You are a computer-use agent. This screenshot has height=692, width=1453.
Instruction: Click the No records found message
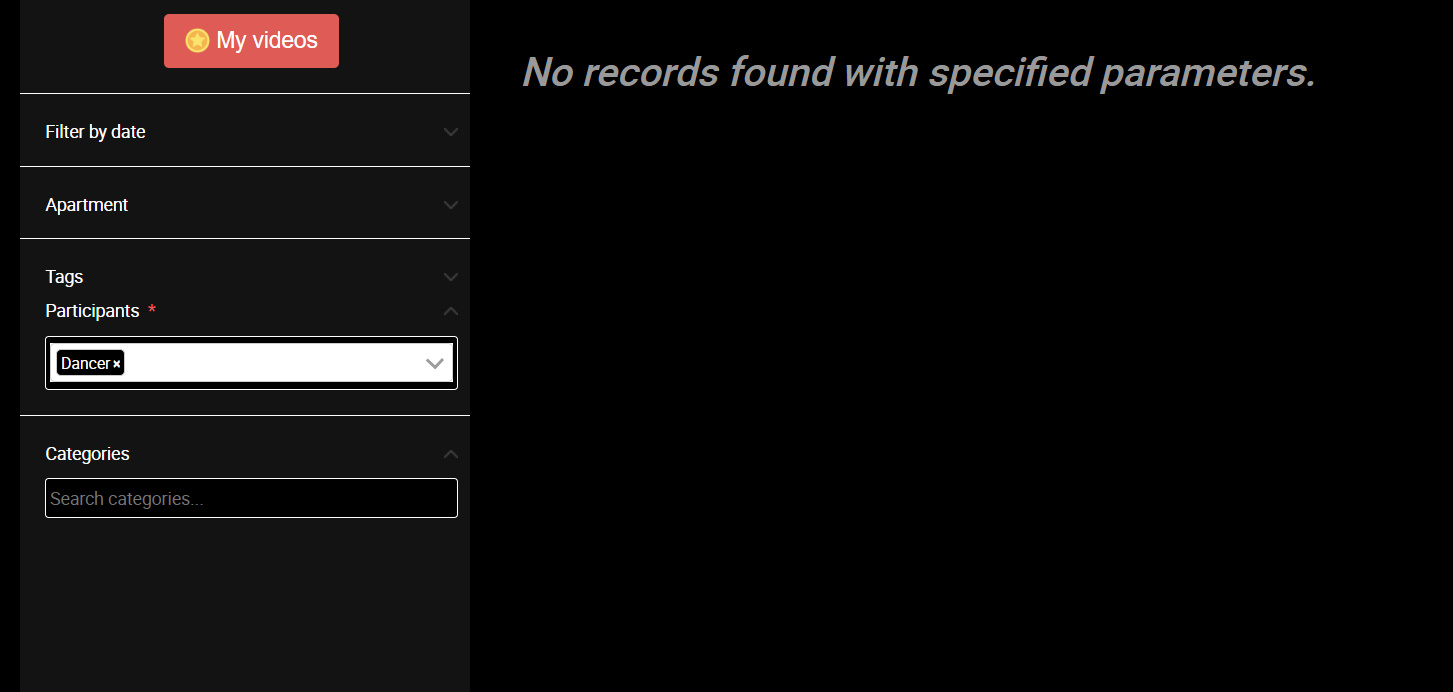[919, 72]
